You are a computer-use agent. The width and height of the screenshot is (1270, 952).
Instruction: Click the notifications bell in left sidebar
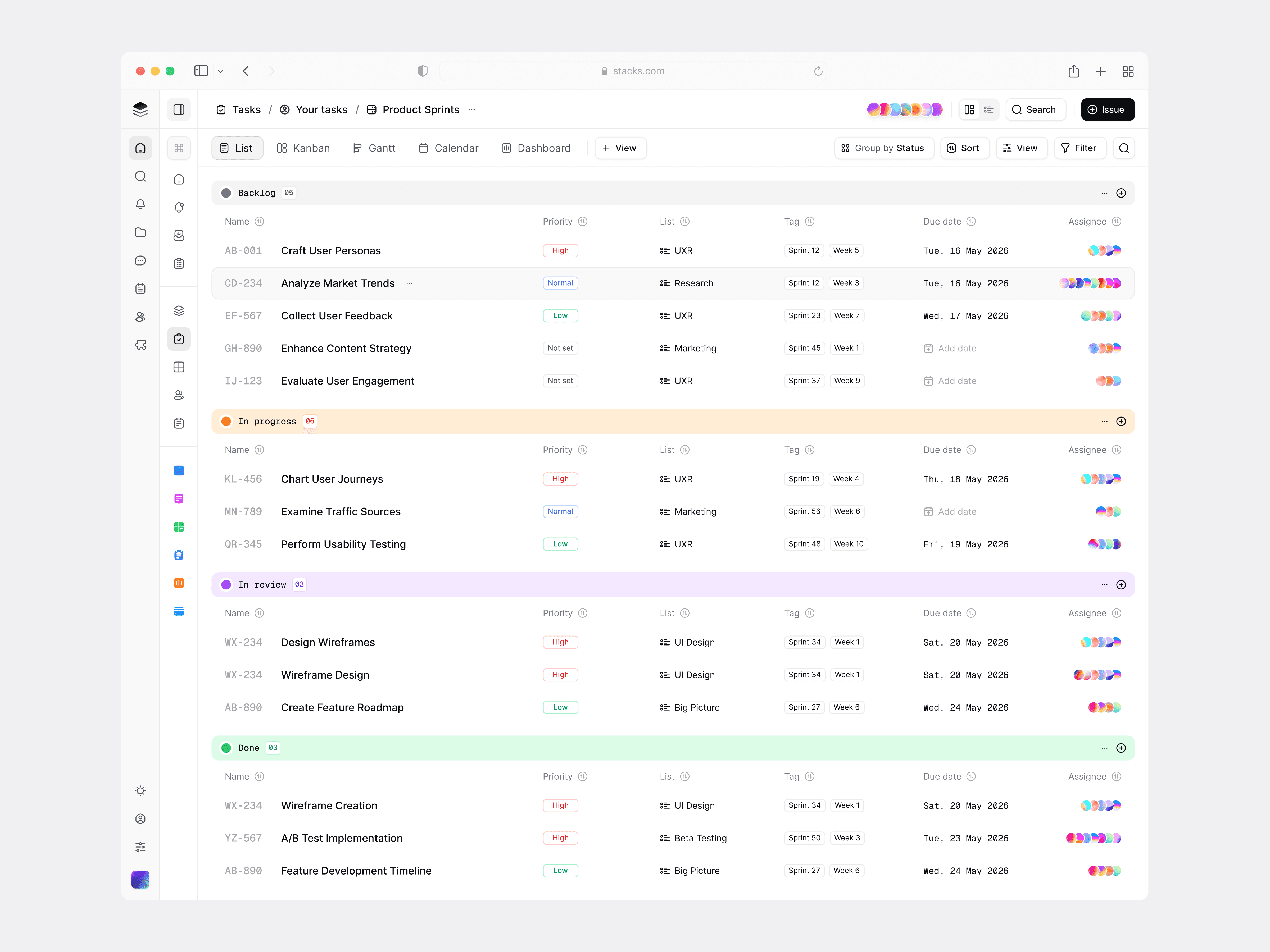[140, 204]
